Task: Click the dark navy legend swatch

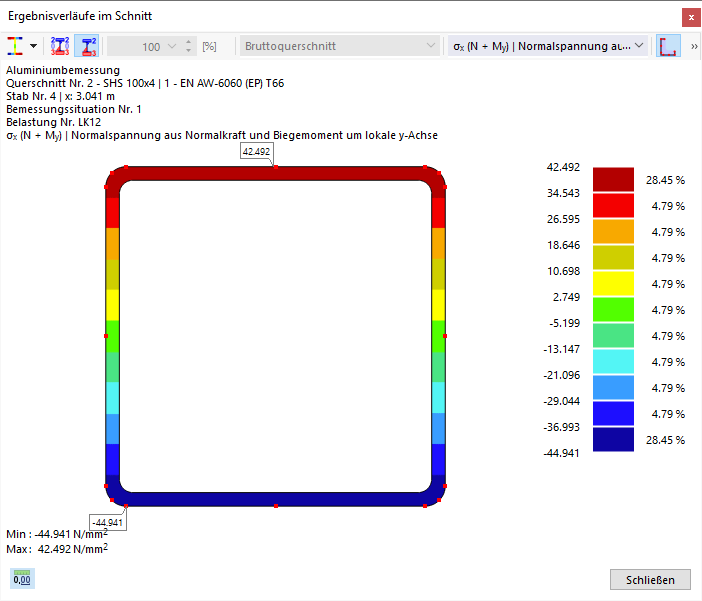Action: tap(613, 439)
